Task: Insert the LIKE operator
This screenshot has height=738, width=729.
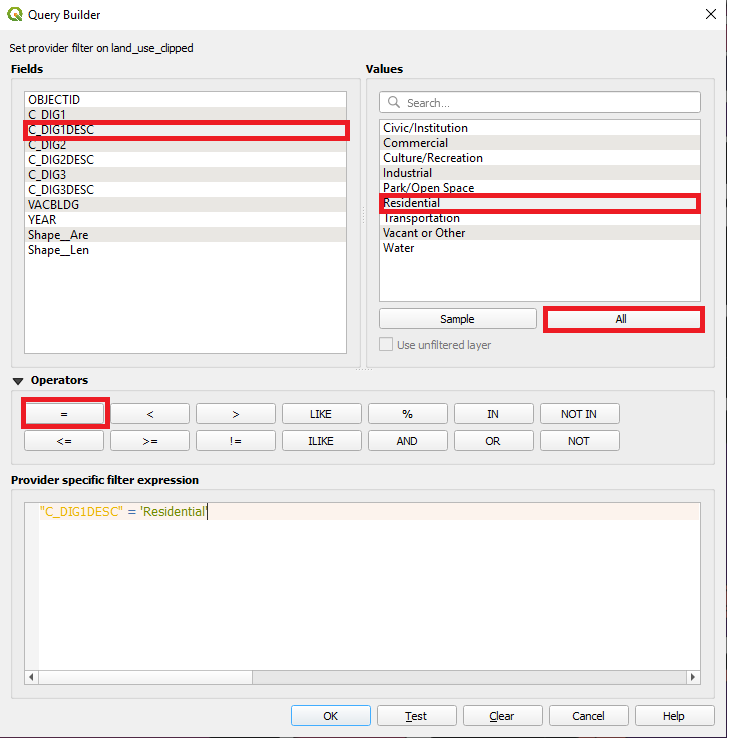Action: [321, 414]
